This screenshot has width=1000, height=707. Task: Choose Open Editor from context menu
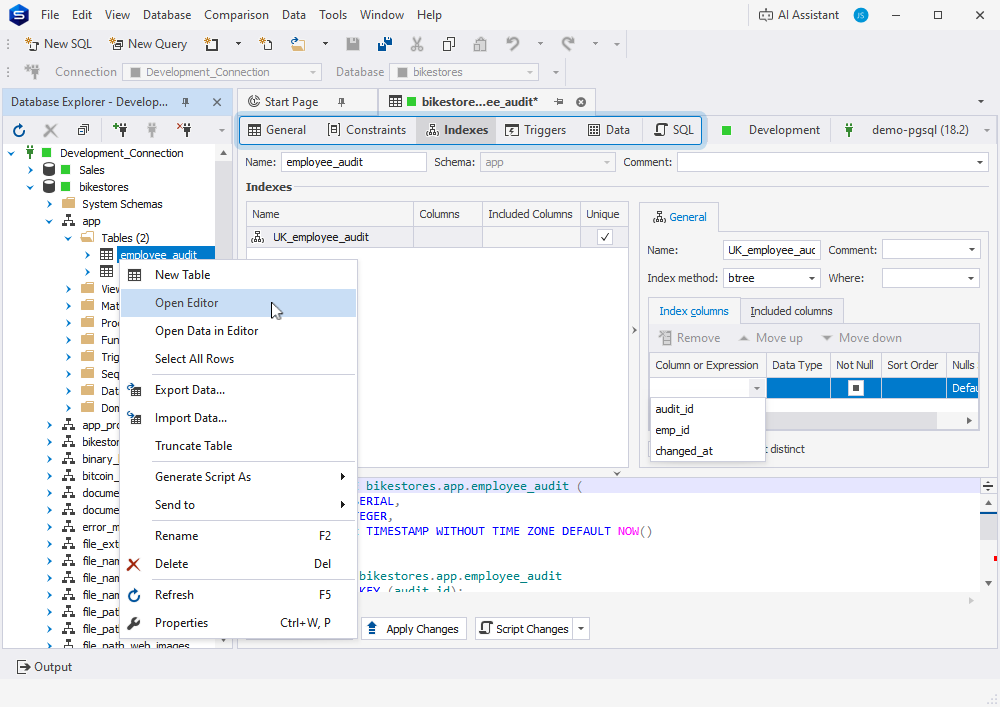pyautogui.click(x=239, y=303)
